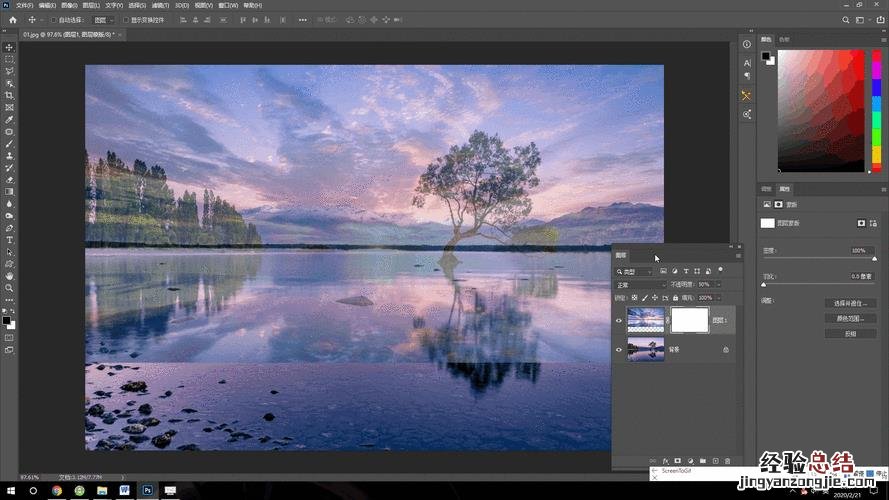Select the Hand tool

(x=10, y=276)
